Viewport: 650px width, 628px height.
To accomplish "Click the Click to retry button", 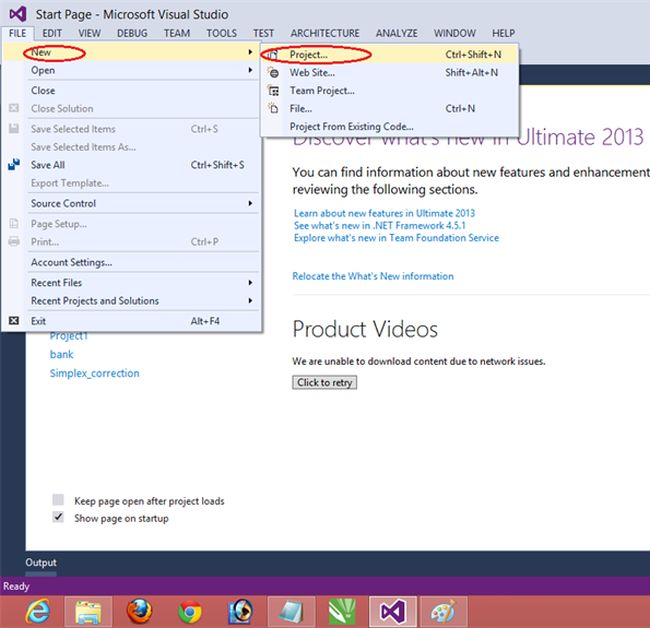I will [324, 382].
